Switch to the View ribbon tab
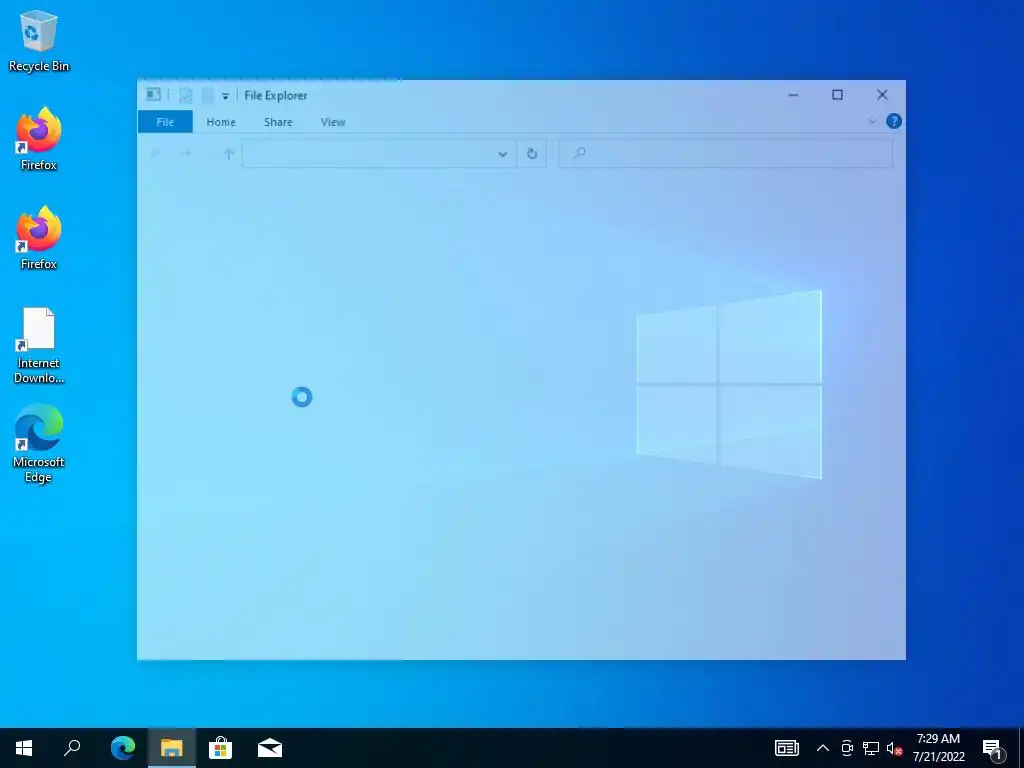Screen dimensions: 1024x768 [333, 121]
